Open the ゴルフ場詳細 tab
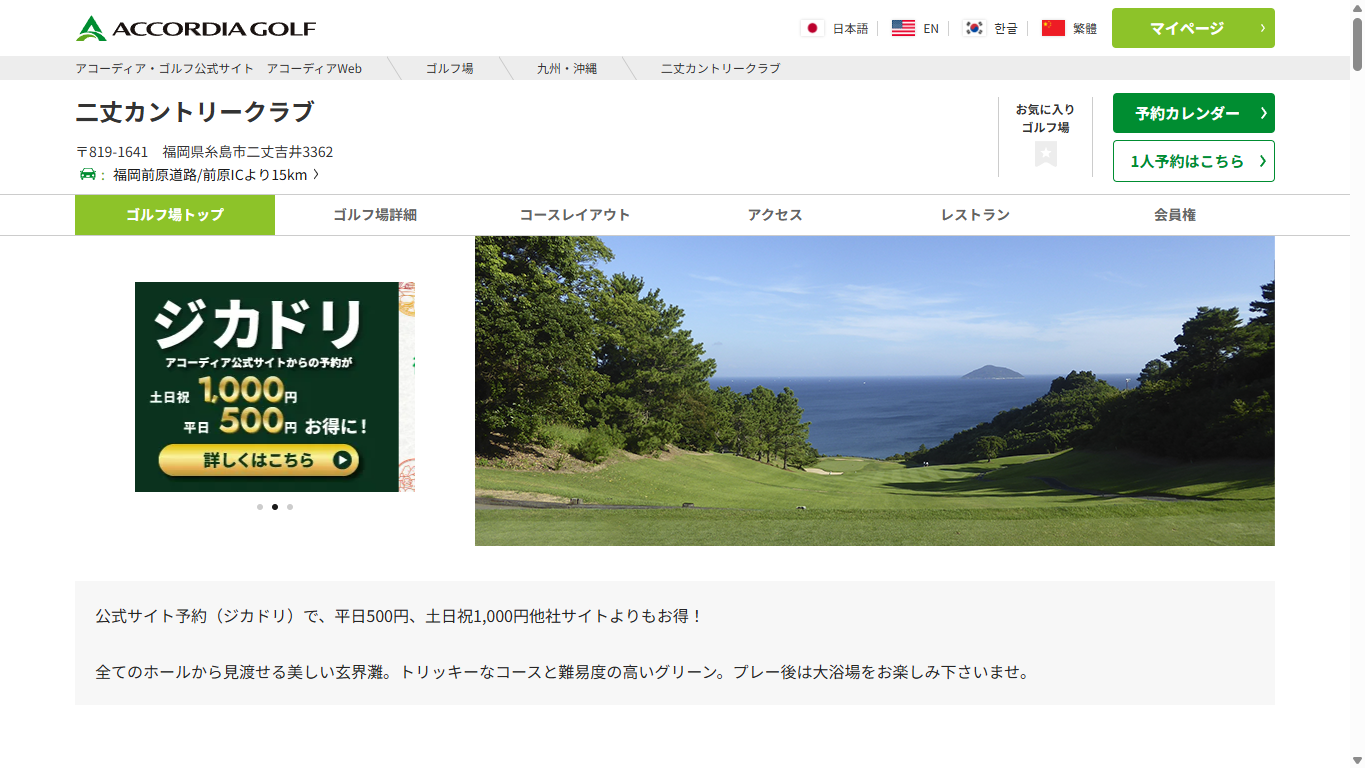Image resolution: width=1365 pixels, height=768 pixels. pos(375,215)
